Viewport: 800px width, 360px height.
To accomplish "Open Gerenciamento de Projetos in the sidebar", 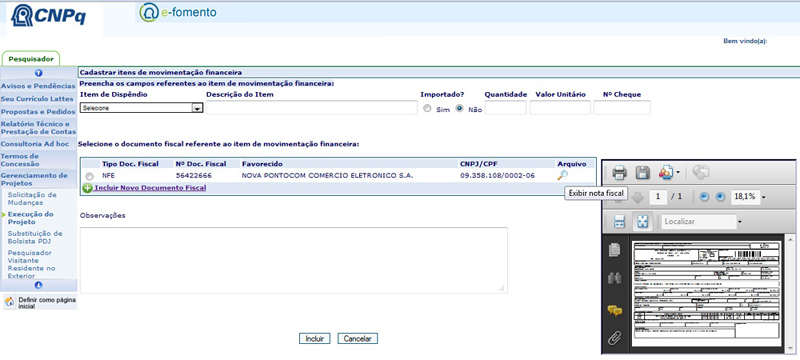I will pos(34,179).
